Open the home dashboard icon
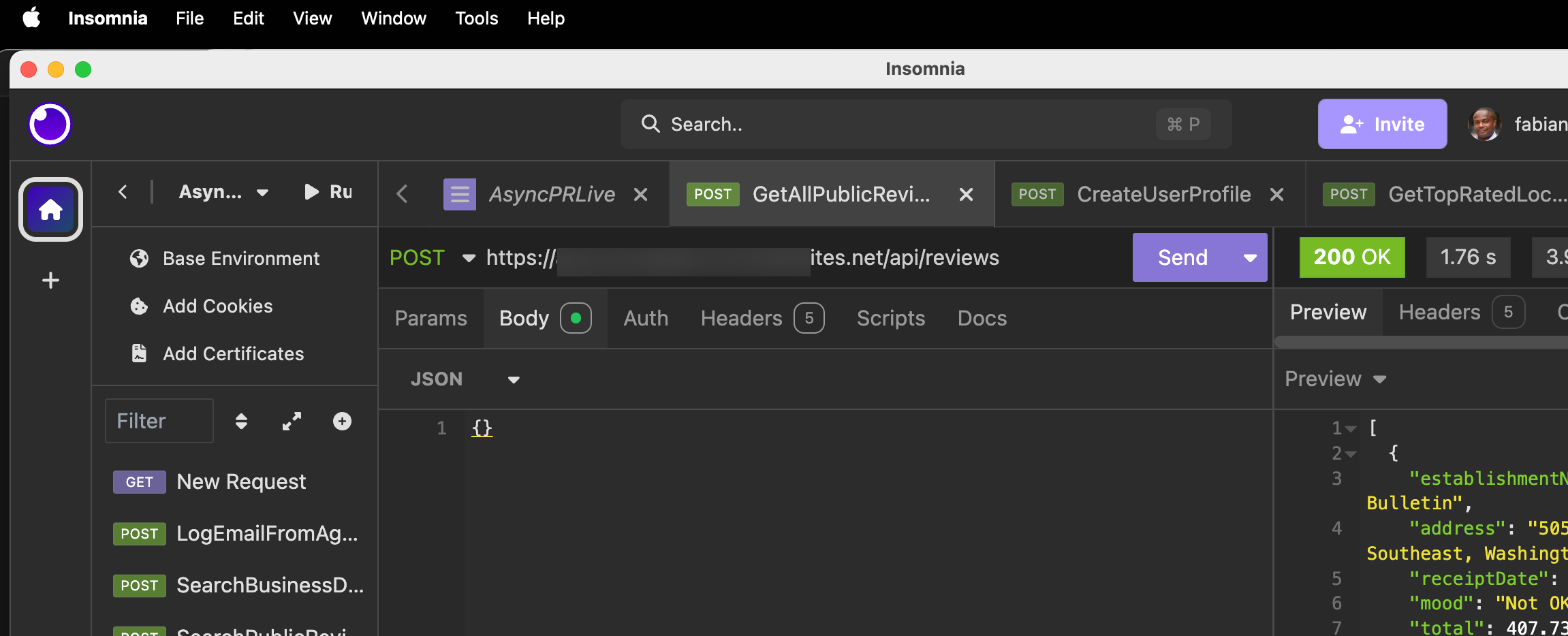The image size is (1568, 636). tap(50, 210)
